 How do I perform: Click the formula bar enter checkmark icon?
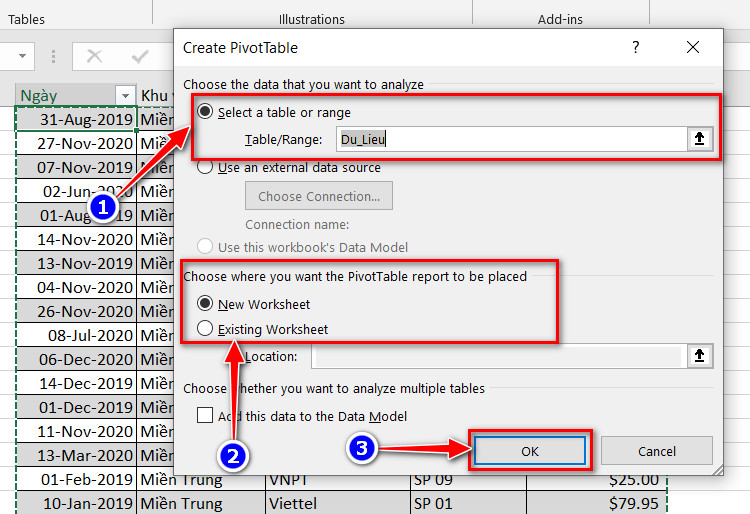[140, 56]
